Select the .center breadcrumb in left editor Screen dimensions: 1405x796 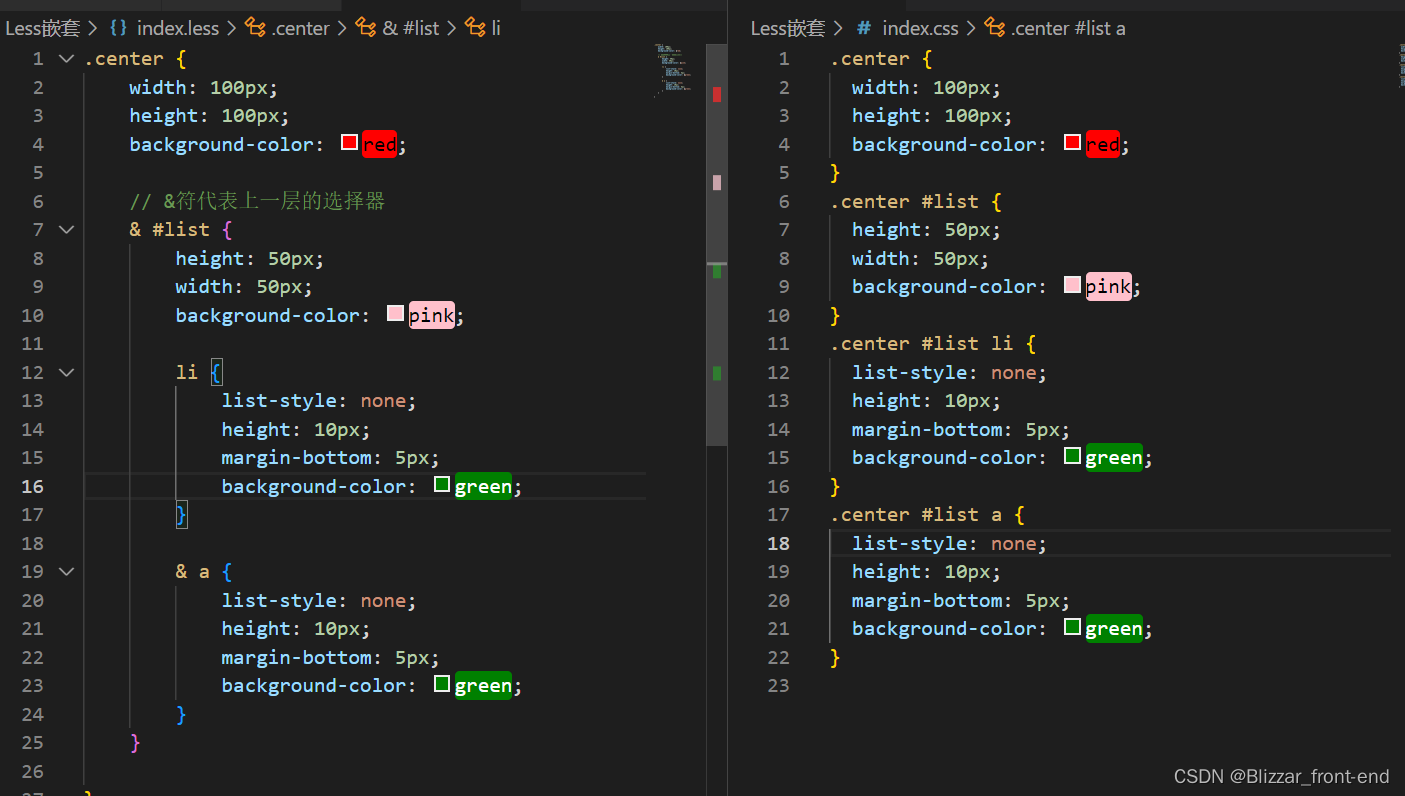300,28
